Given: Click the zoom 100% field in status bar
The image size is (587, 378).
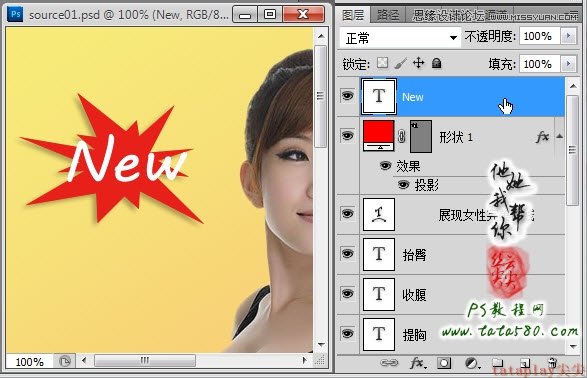Looking at the screenshot, I should click(30, 362).
